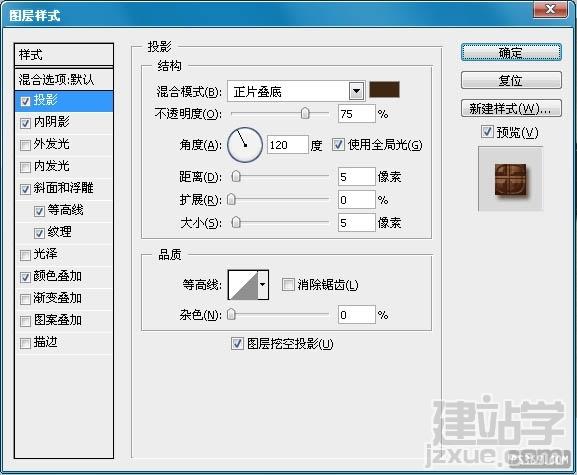The image size is (577, 475).
Task: Open the shadow color swatch
Action: (384, 90)
